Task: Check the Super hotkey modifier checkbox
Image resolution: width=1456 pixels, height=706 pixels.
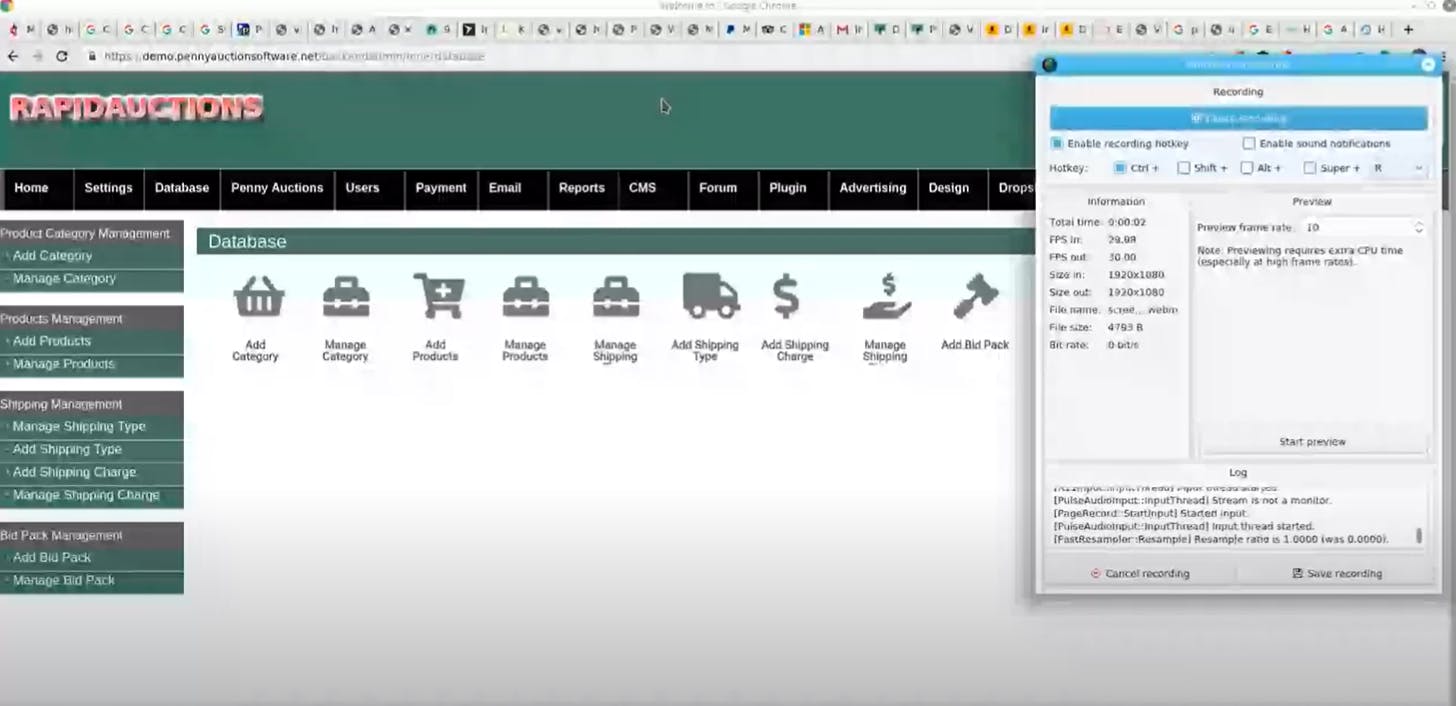Action: click(x=1310, y=168)
